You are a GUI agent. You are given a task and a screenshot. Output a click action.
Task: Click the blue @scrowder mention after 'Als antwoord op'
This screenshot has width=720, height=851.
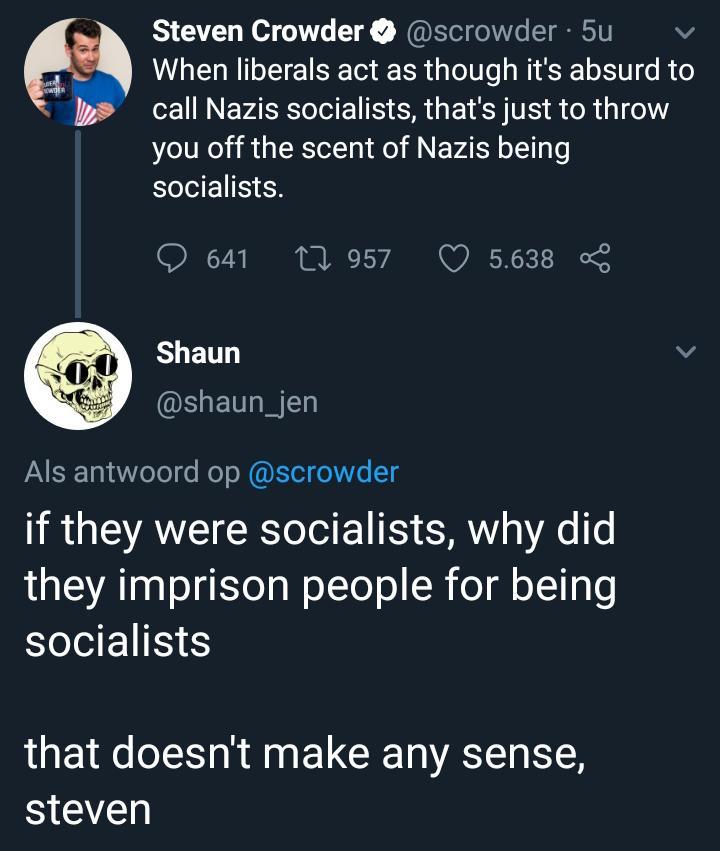coord(322,472)
